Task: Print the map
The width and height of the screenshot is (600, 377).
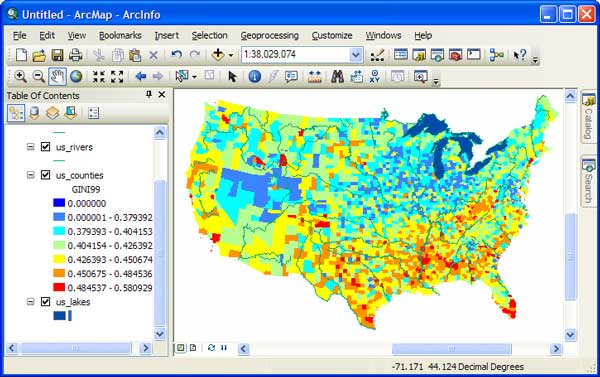Action: click(x=75, y=55)
